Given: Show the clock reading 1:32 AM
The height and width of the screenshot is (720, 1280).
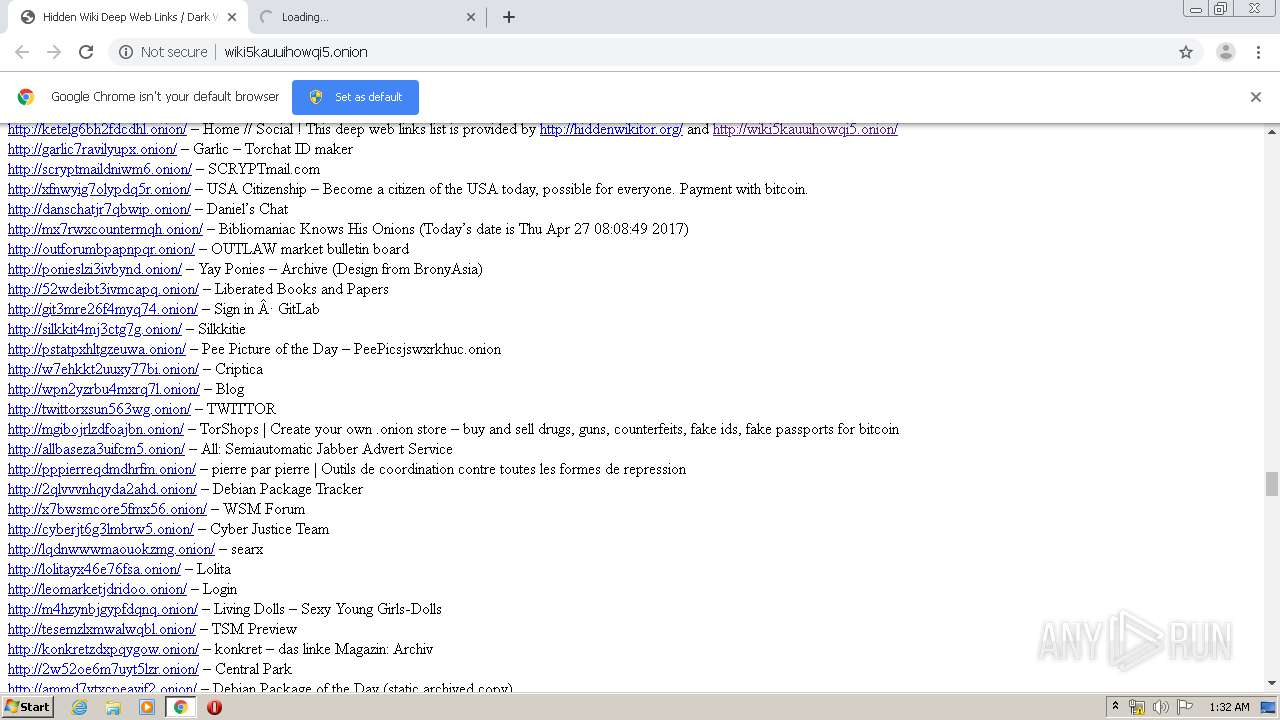Looking at the screenshot, I should click(1229, 707).
